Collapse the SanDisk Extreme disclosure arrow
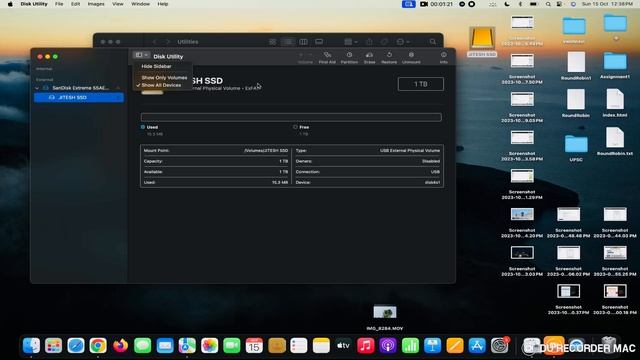Viewport: 640px width, 360px height. point(37,88)
